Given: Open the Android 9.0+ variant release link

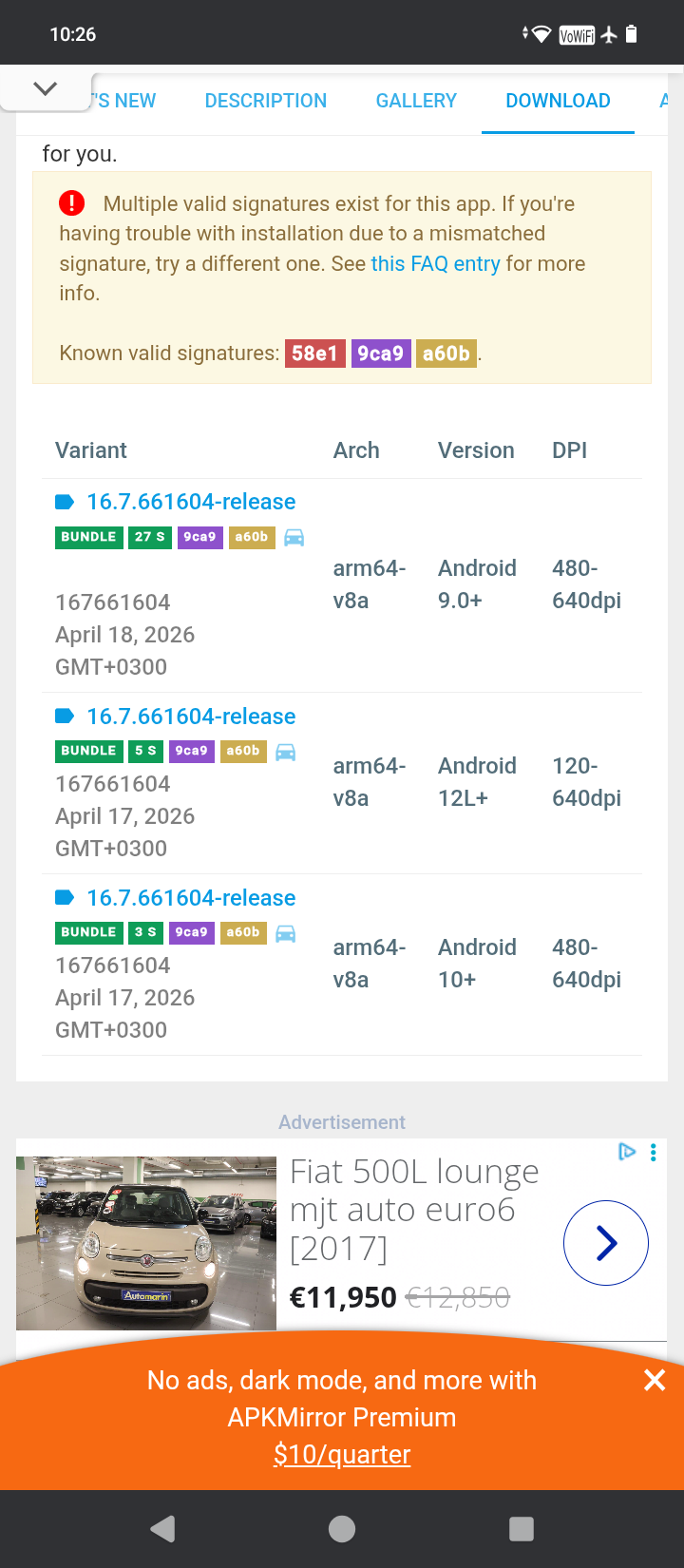Looking at the screenshot, I should click(x=191, y=502).
